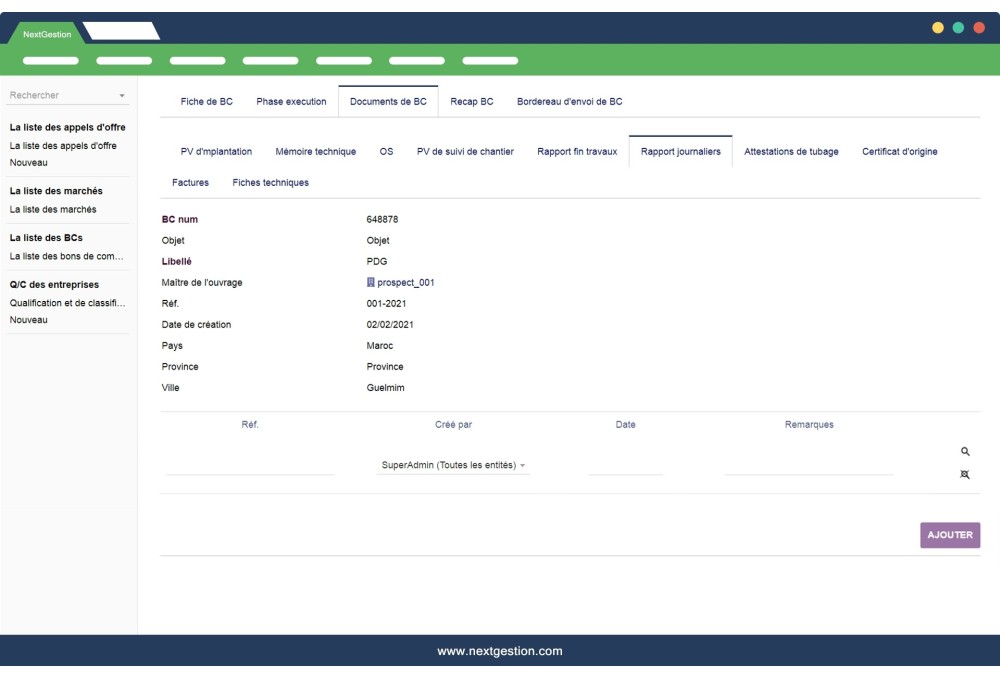The width and height of the screenshot is (1000, 679).
Task: Go to Bordereau d'envoi de BC tab
Action: [x=569, y=101]
